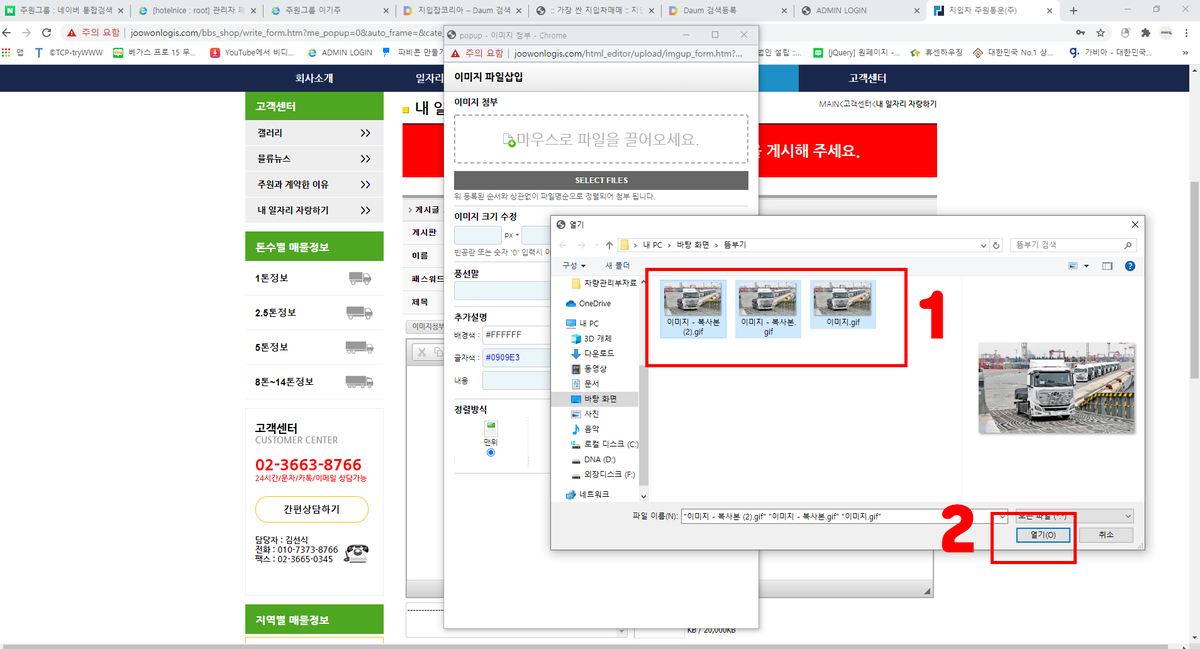Select 바탕 화면 in navigation pane

pos(593,398)
